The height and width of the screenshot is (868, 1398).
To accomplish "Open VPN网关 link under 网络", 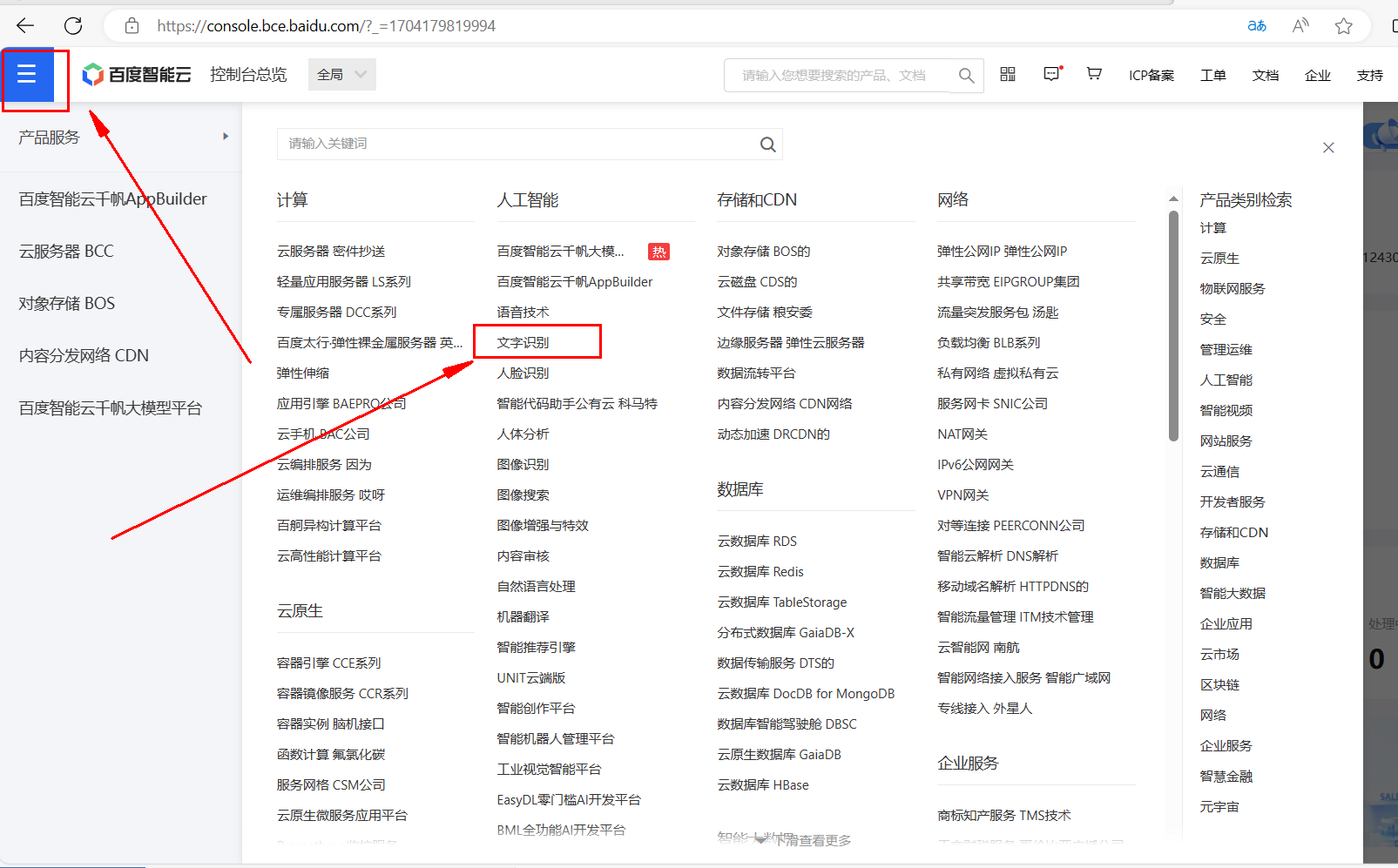I will tap(963, 495).
